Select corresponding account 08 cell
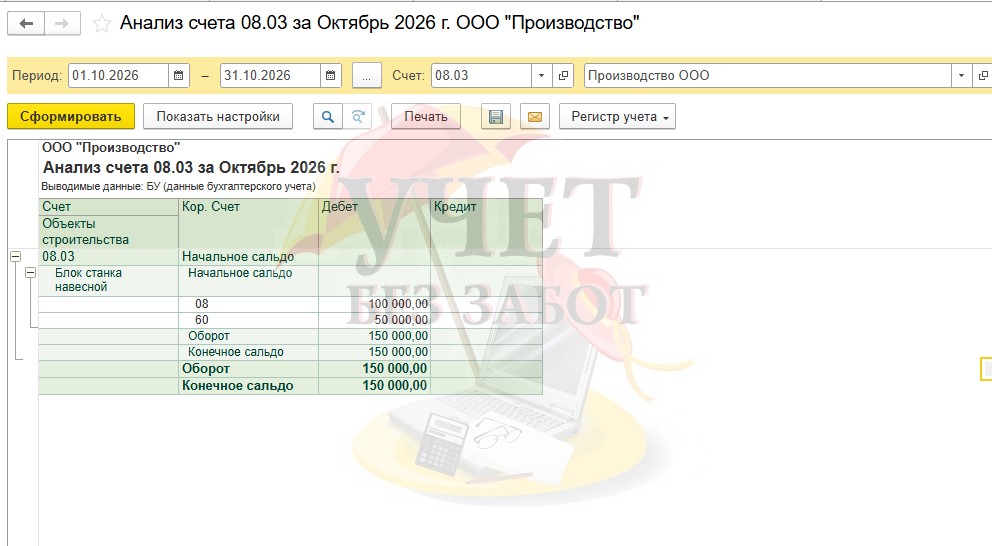Viewport: 992px width, 546px height. click(248, 304)
